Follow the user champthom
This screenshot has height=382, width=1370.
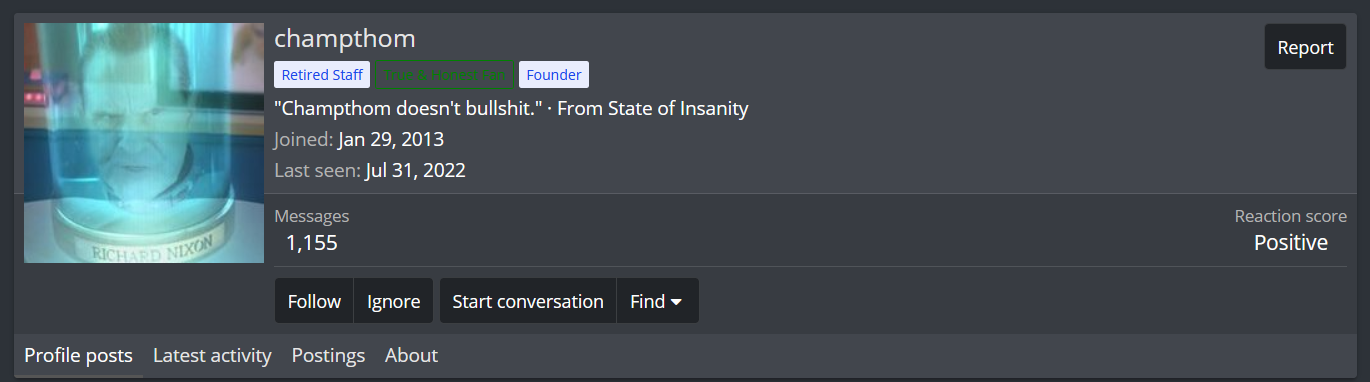pyautogui.click(x=314, y=301)
